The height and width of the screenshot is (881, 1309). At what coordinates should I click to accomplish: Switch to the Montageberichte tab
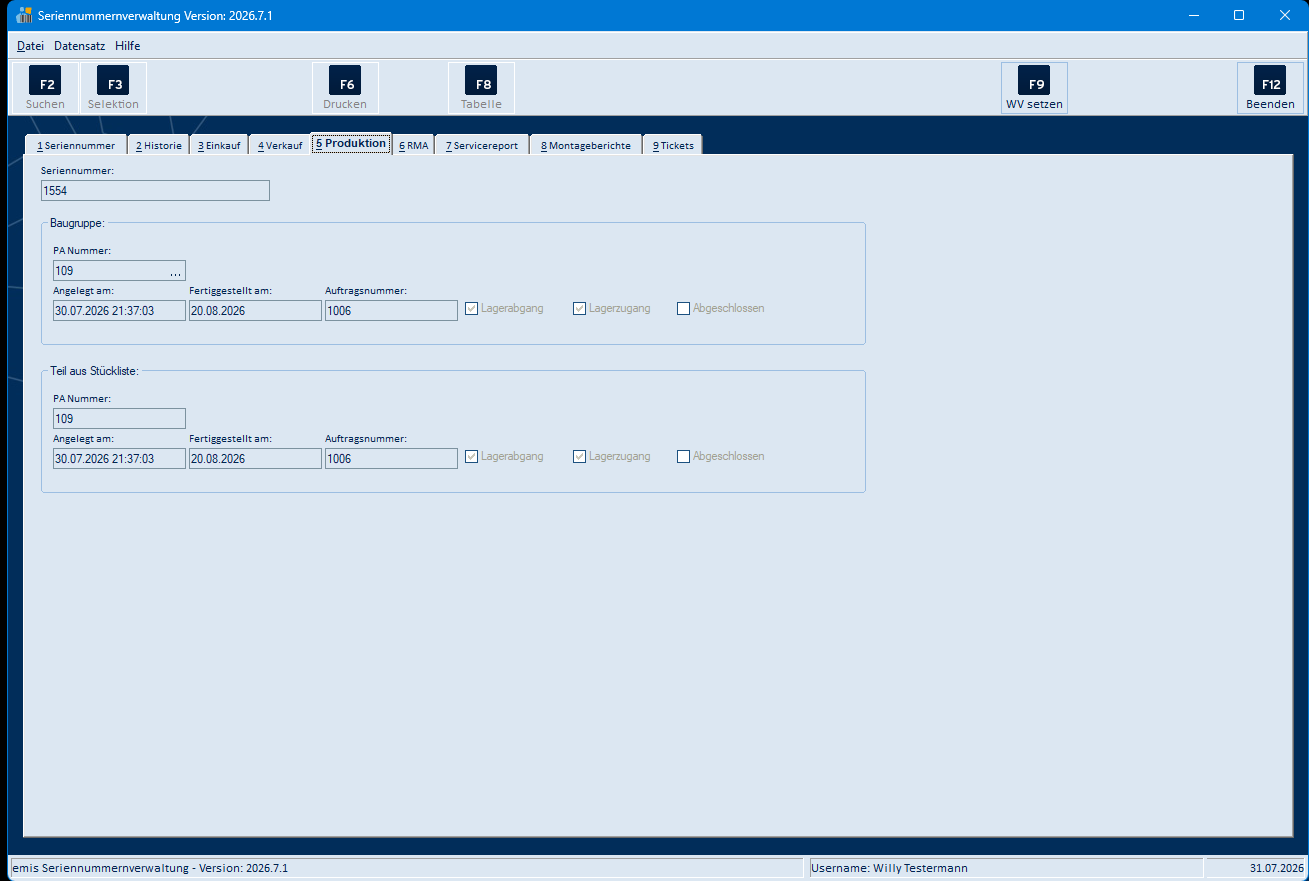(586, 145)
